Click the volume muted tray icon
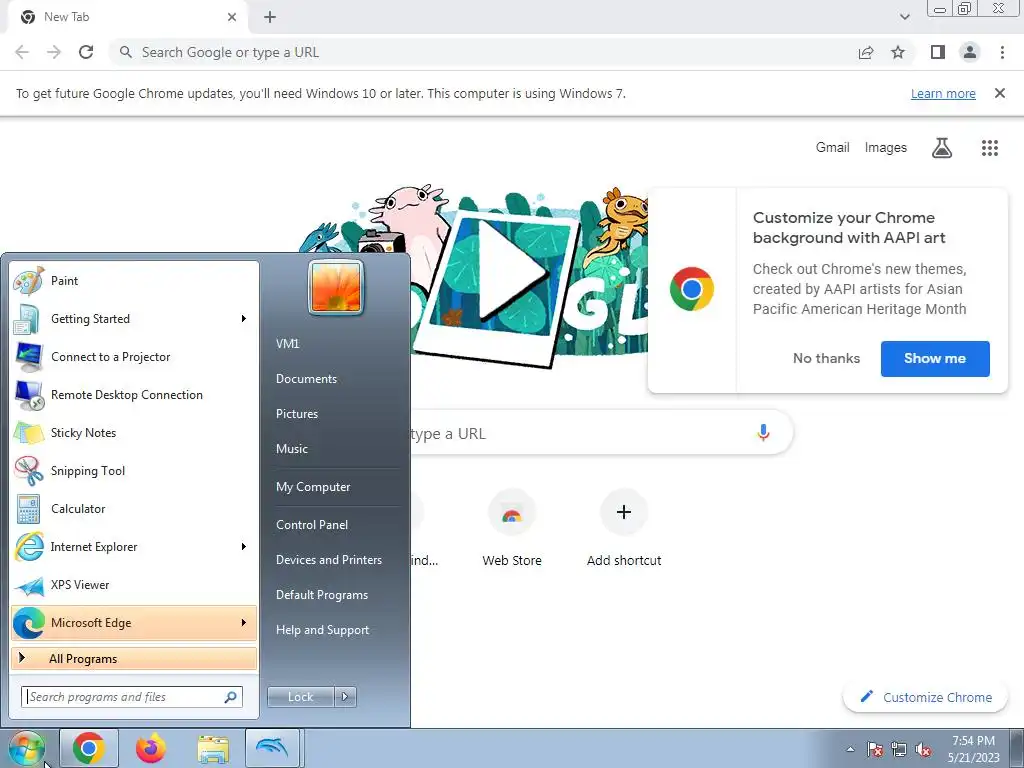This screenshot has width=1024, height=768. click(923, 749)
